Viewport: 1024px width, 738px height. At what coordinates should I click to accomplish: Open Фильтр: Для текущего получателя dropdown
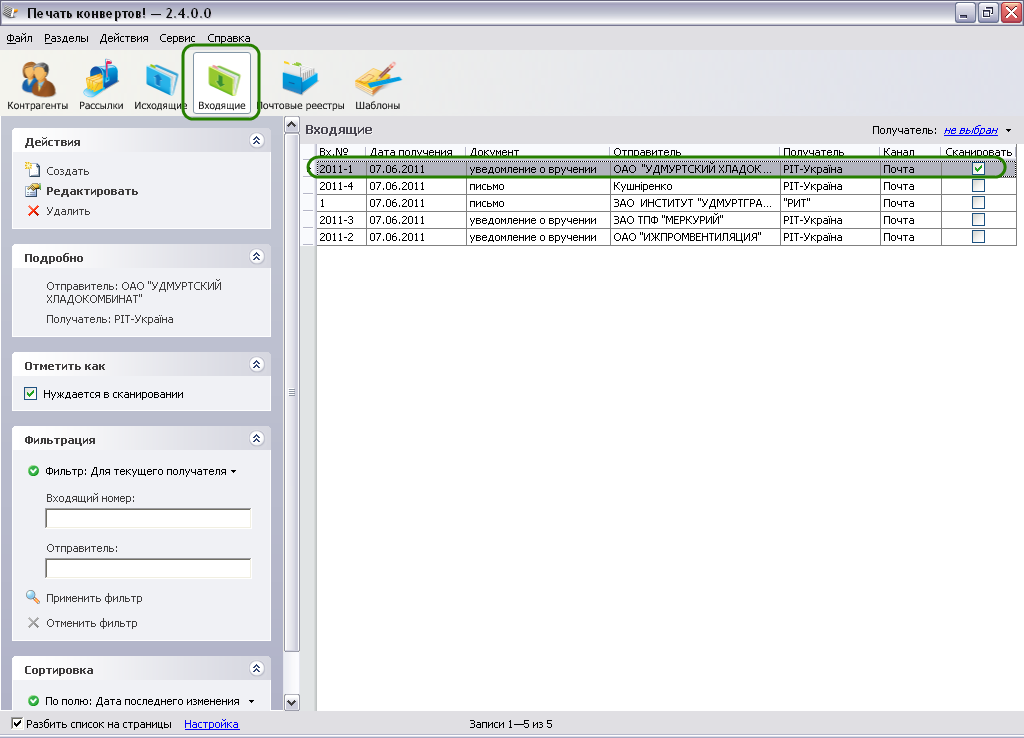(x=140, y=471)
